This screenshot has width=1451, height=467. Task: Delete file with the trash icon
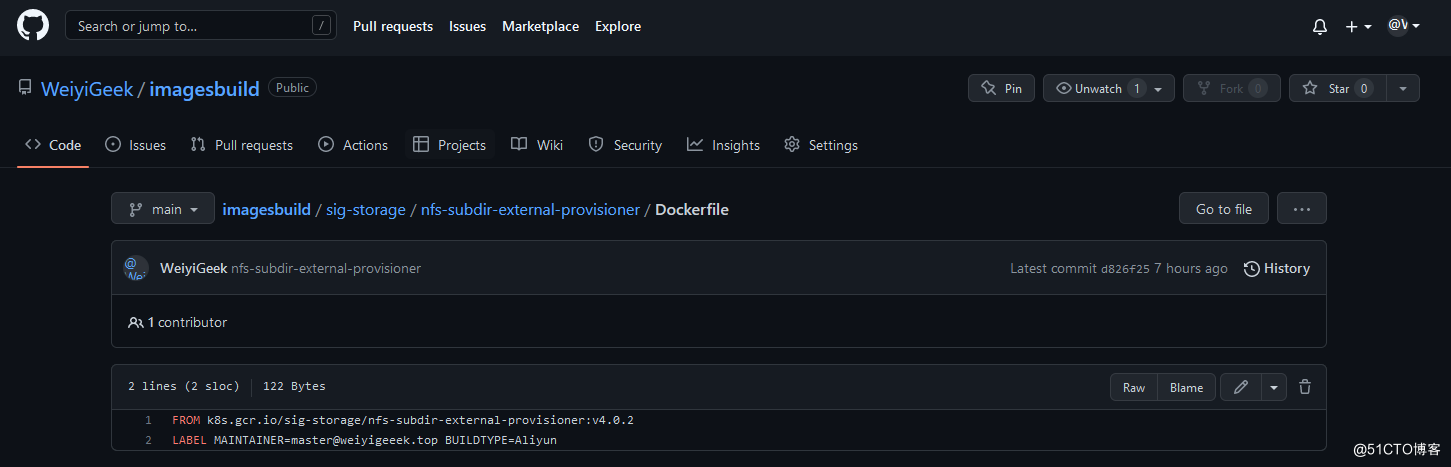point(1305,387)
